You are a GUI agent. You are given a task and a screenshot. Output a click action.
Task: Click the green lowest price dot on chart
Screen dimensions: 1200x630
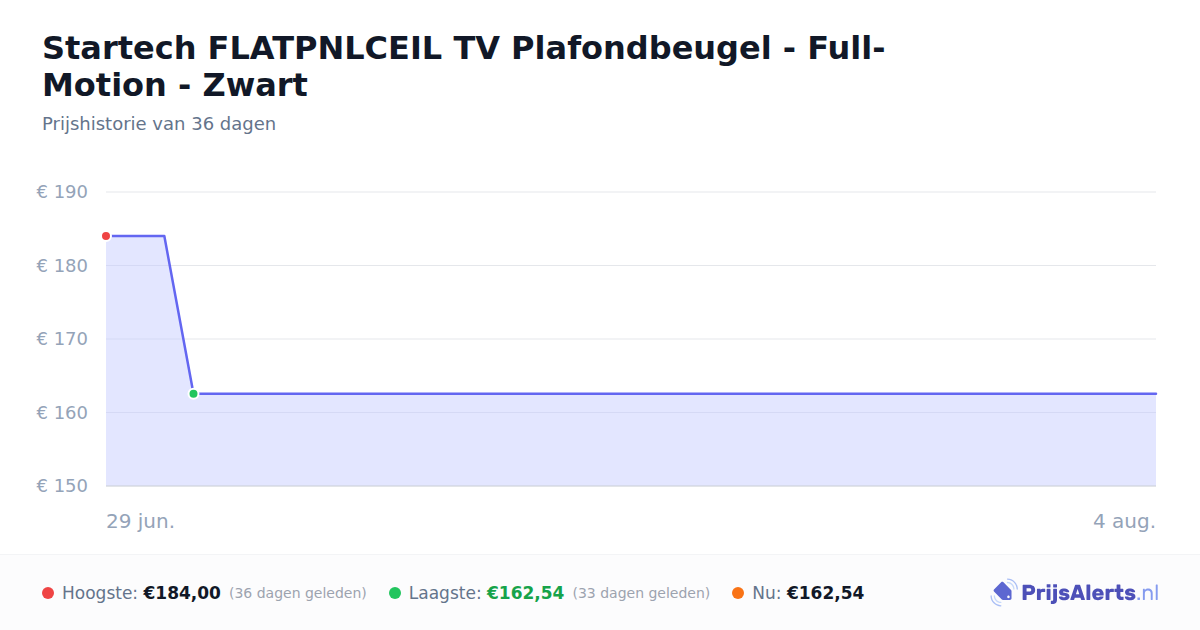[193, 394]
